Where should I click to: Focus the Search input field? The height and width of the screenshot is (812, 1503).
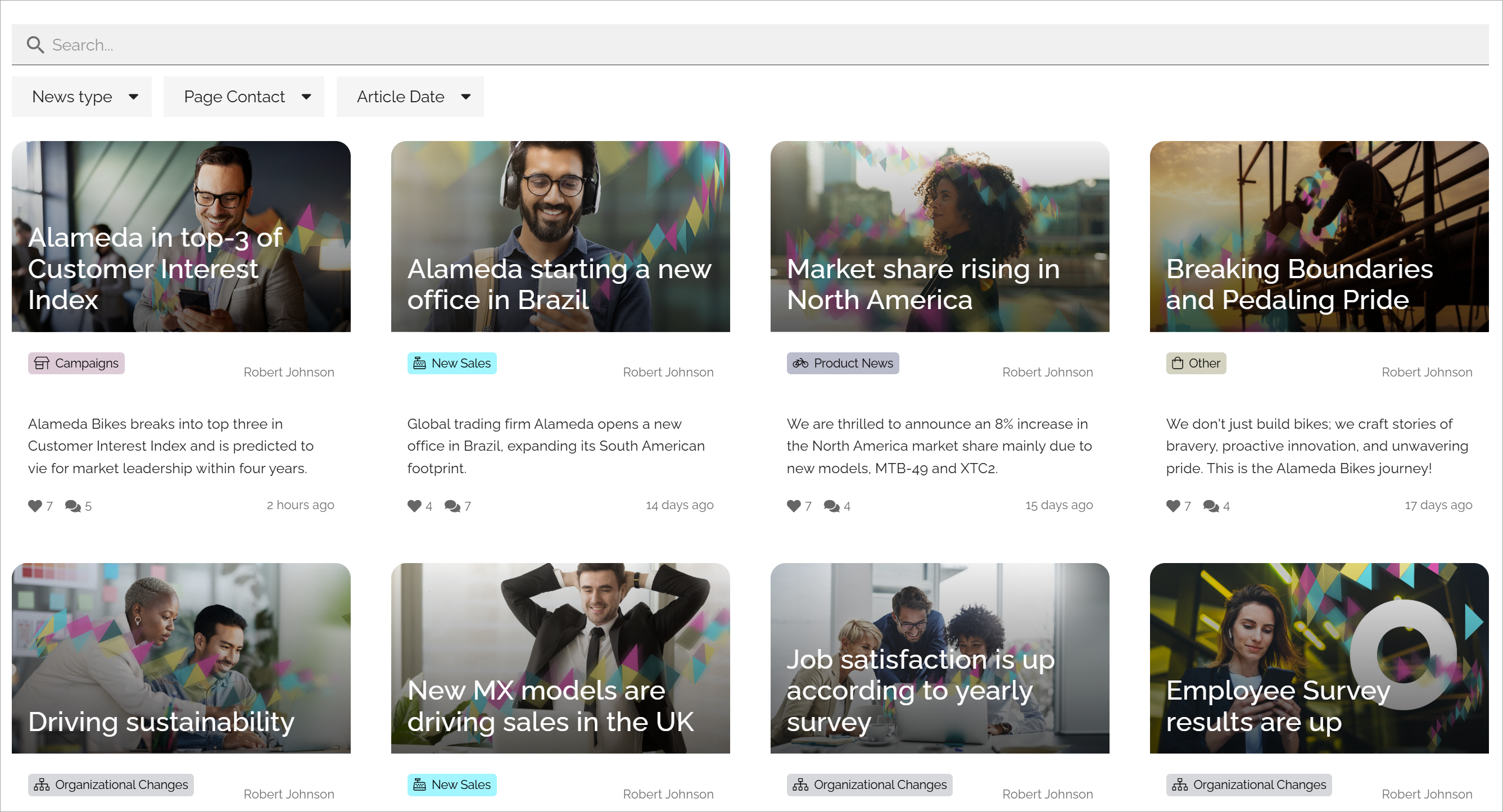click(750, 45)
